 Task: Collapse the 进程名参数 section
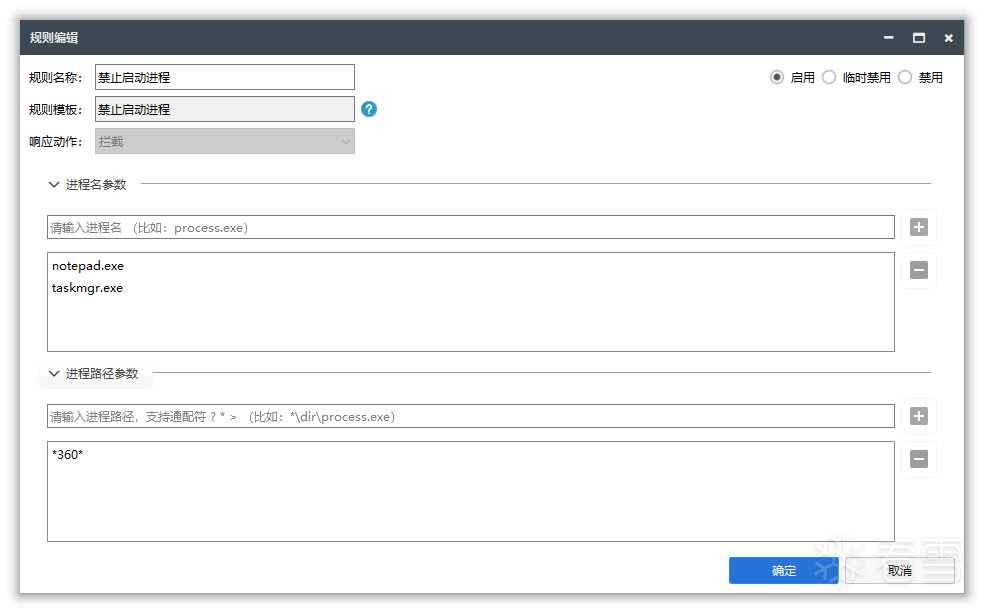(54, 184)
